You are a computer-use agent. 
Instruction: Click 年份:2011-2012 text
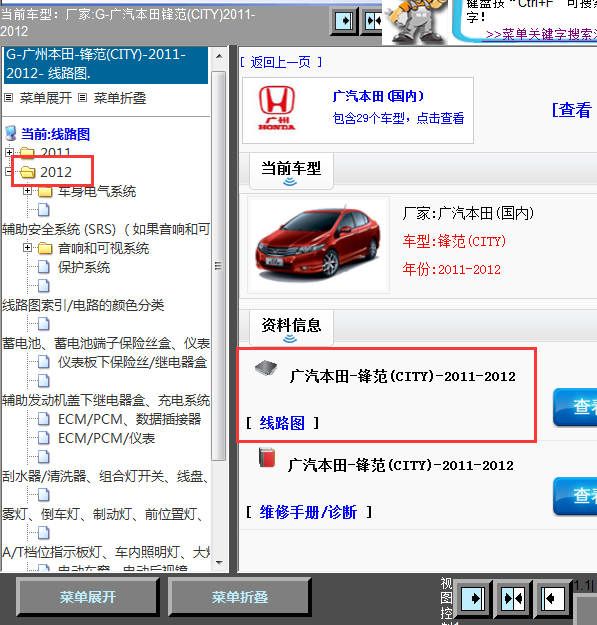452,269
